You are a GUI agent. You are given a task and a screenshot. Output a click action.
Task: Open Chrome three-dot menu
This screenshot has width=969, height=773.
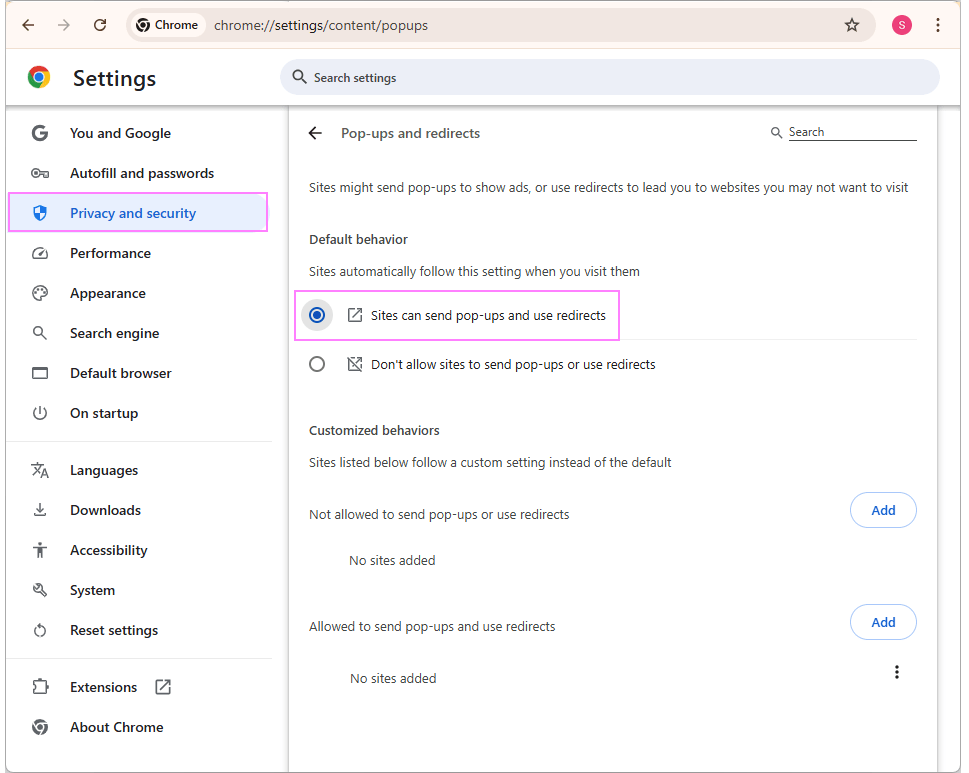(937, 25)
